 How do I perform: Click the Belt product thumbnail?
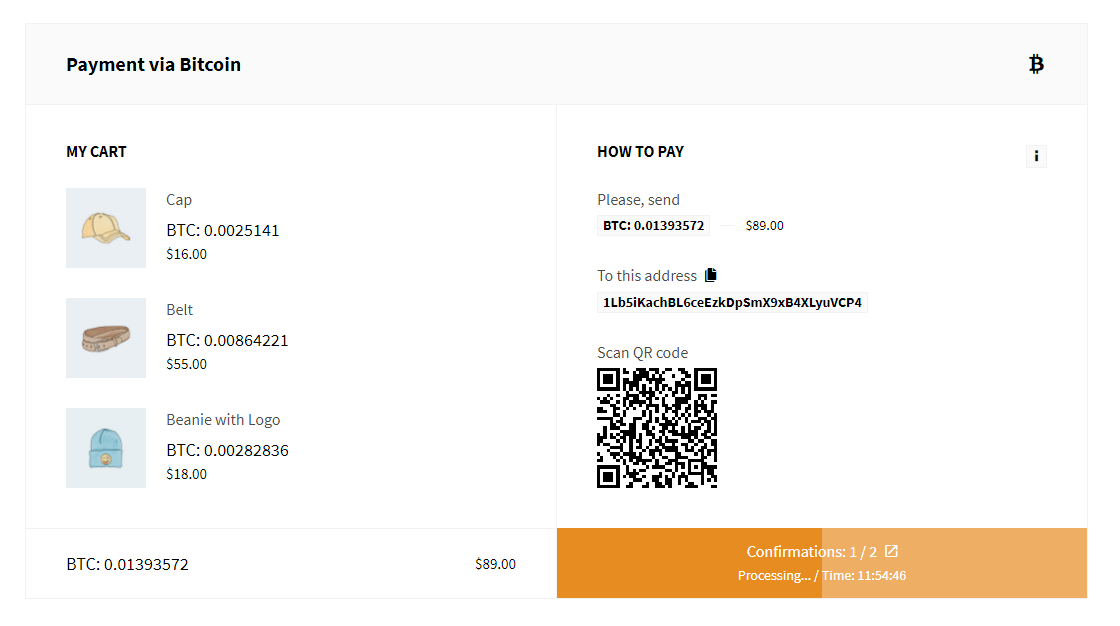click(106, 338)
